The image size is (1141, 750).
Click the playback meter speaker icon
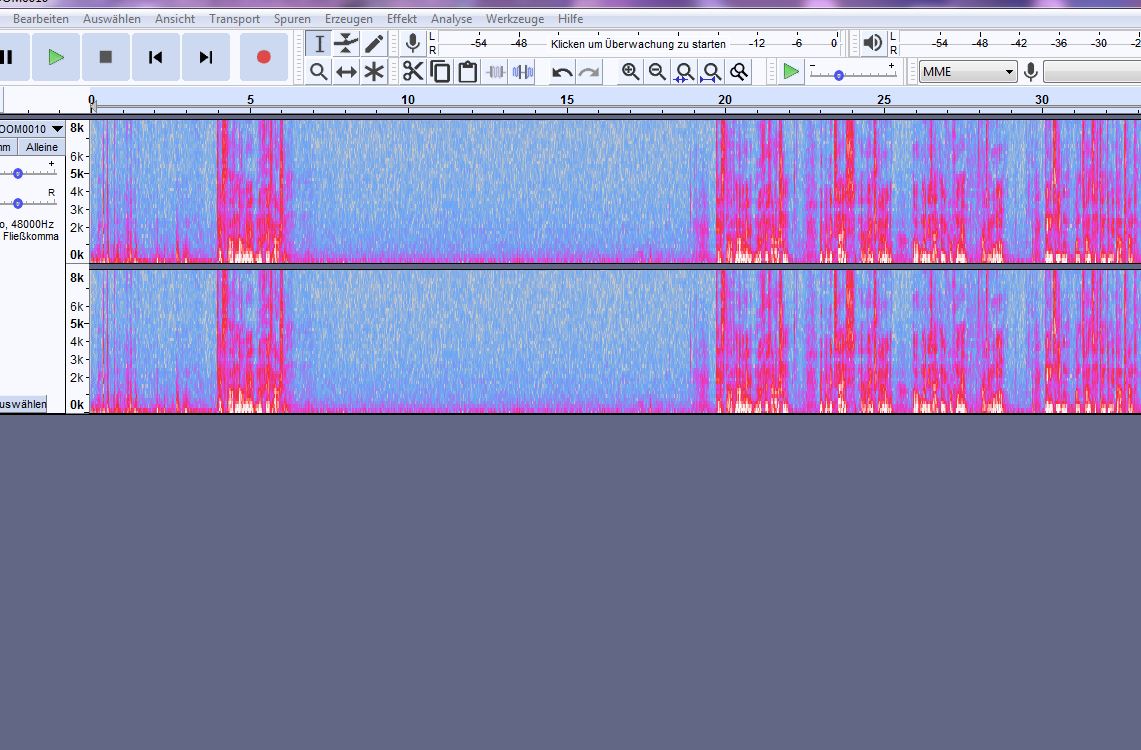[x=872, y=44]
